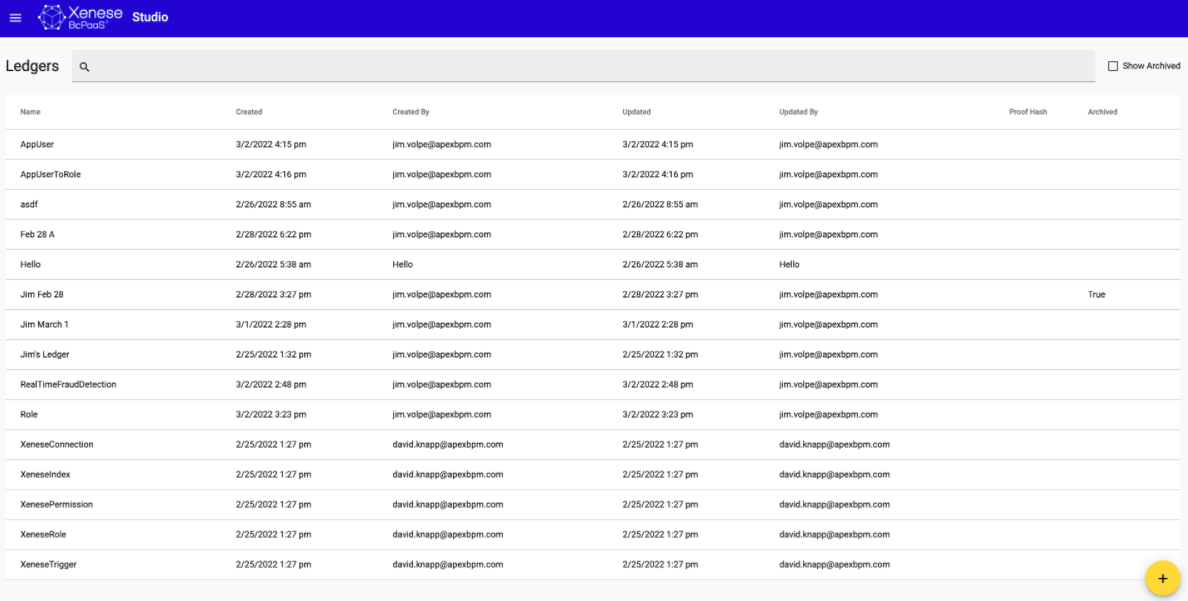The height and width of the screenshot is (601, 1188).
Task: Open the hamburger navigation menu
Action: click(x=15, y=17)
